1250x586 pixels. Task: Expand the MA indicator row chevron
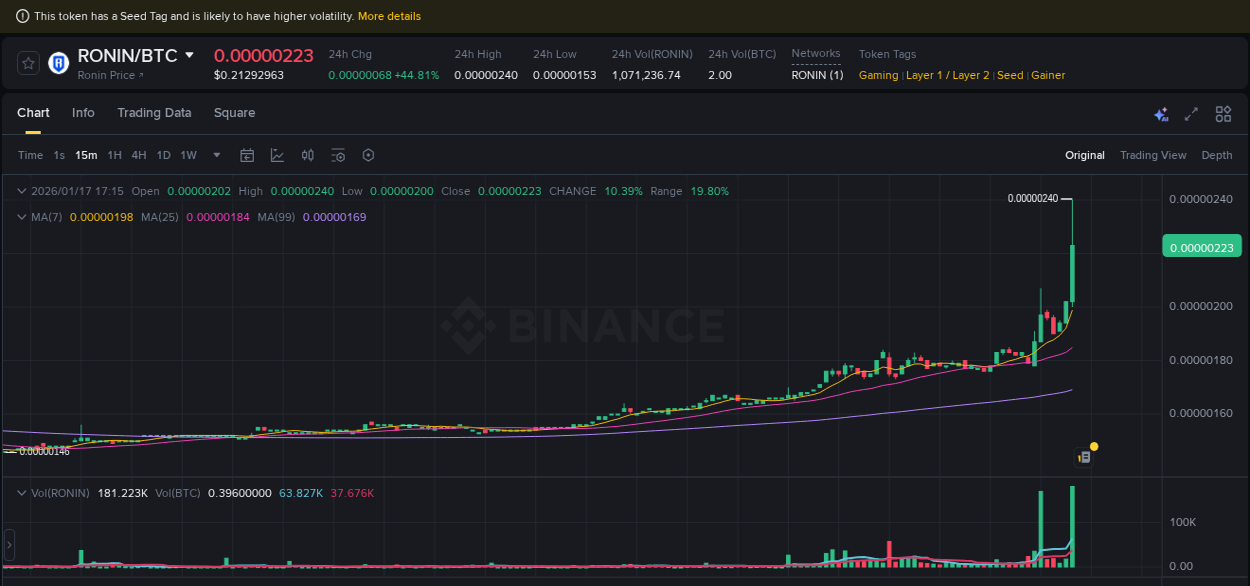(21, 216)
